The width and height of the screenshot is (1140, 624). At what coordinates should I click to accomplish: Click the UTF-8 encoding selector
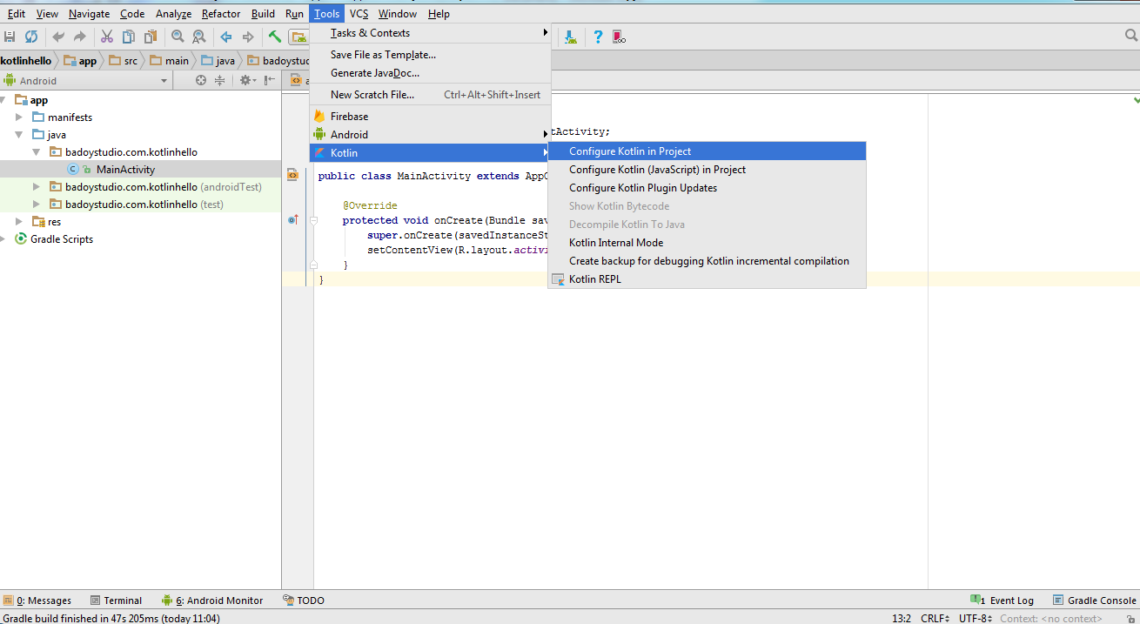[974, 619]
